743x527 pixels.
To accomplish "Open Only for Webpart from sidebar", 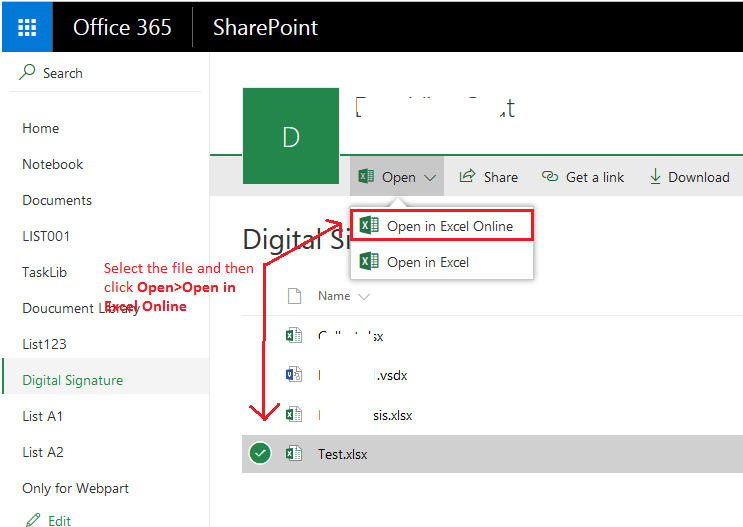I will click(75, 488).
